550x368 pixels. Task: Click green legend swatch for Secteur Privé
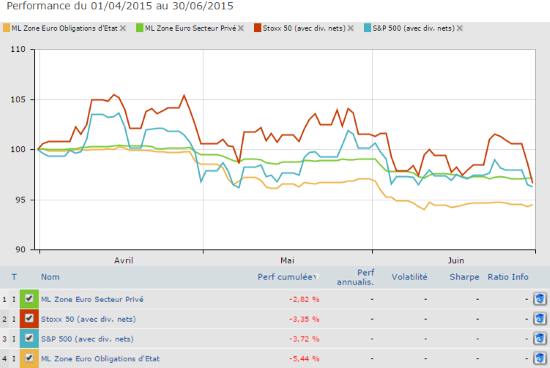140,28
